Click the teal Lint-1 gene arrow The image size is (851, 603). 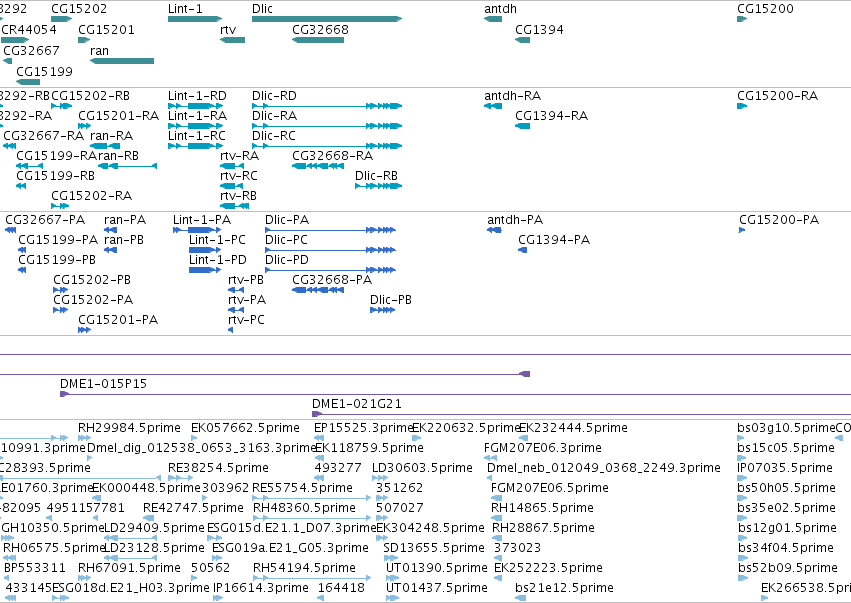coord(195,19)
